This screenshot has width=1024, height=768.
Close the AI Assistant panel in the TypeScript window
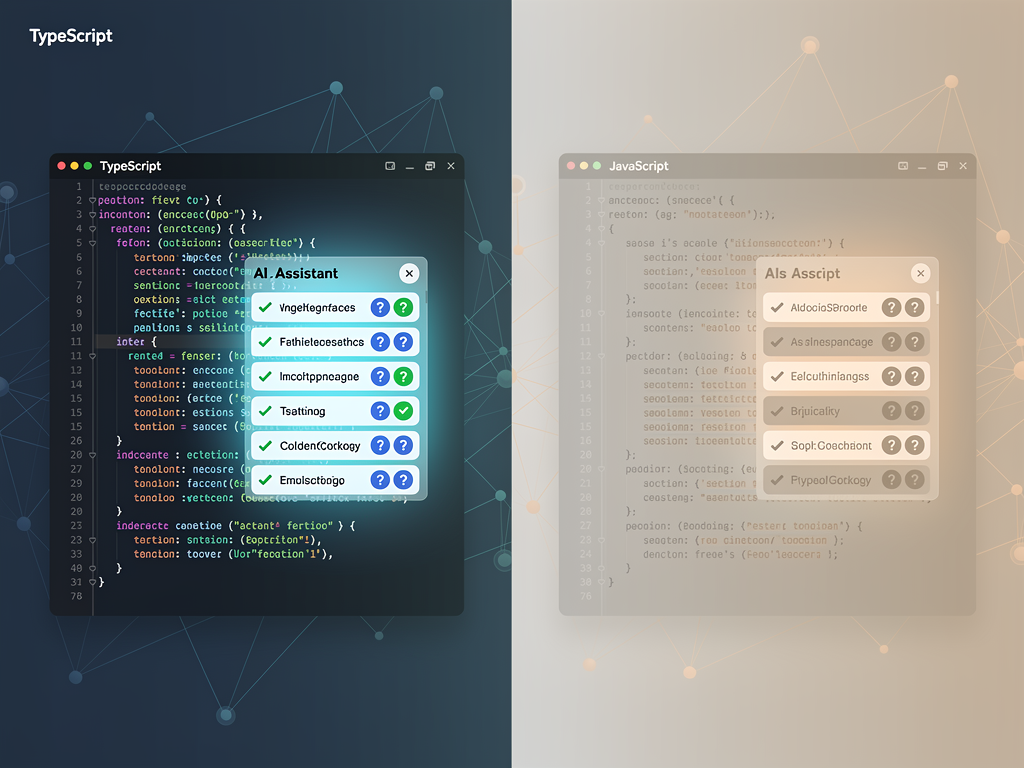pos(409,274)
